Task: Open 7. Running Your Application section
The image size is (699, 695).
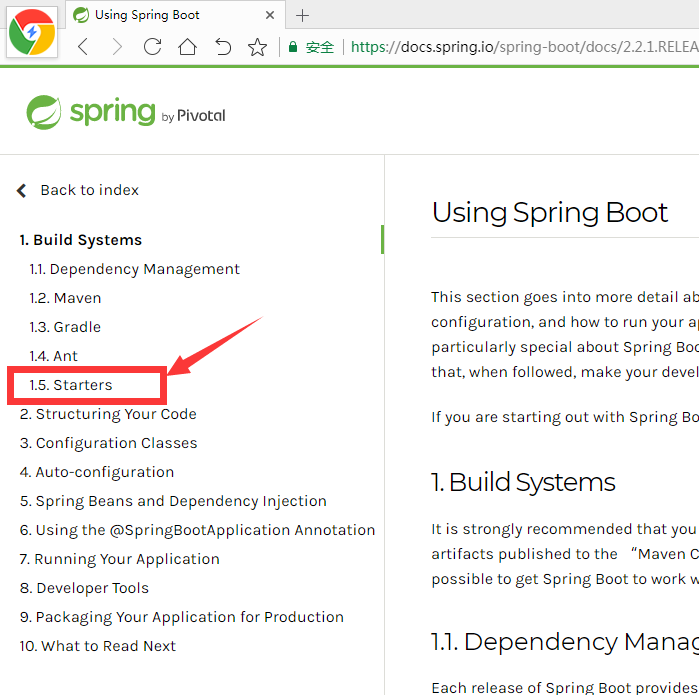Action: click(x=119, y=559)
